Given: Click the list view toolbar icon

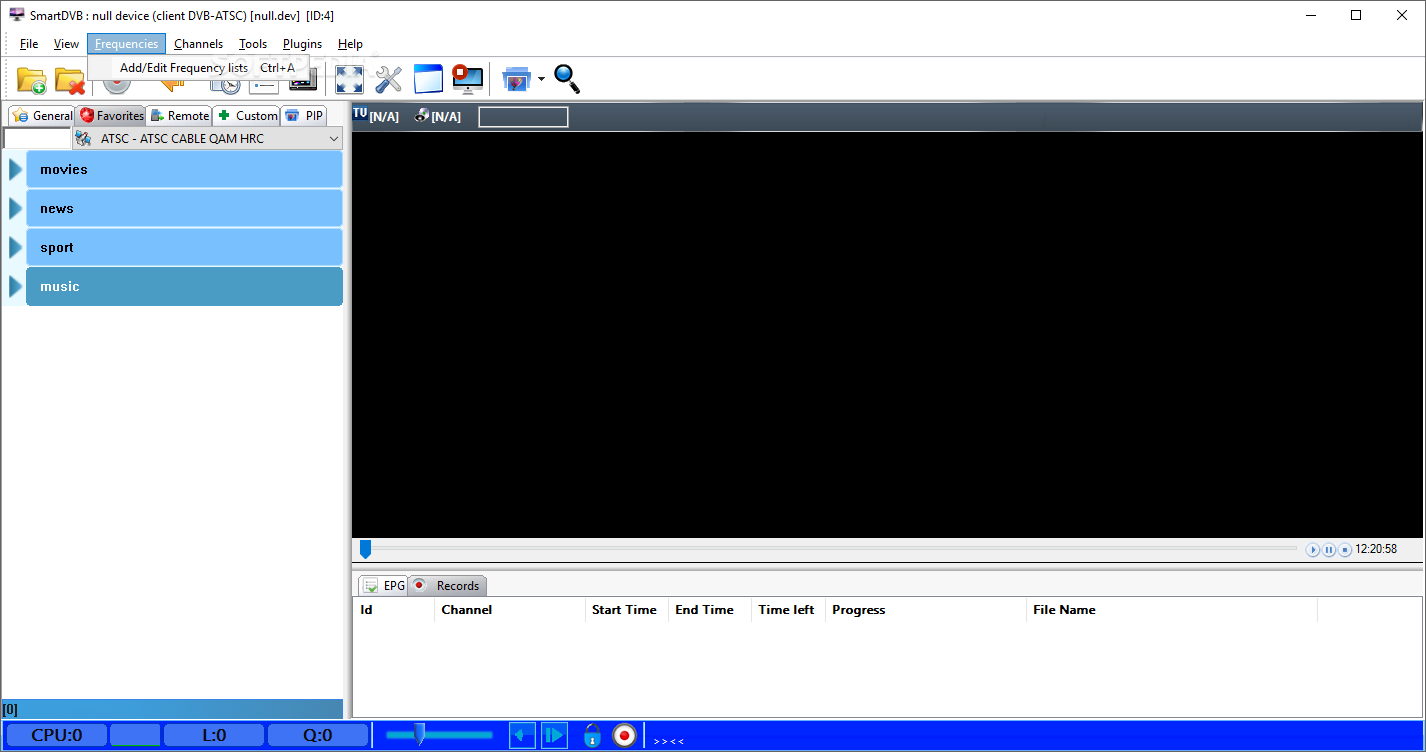Looking at the screenshot, I should pos(264,85).
